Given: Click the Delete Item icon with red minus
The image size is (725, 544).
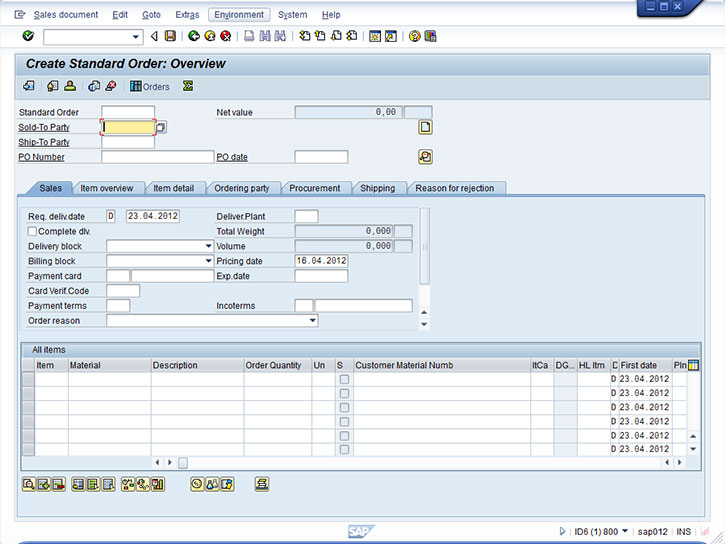Looking at the screenshot, I should point(59,484).
